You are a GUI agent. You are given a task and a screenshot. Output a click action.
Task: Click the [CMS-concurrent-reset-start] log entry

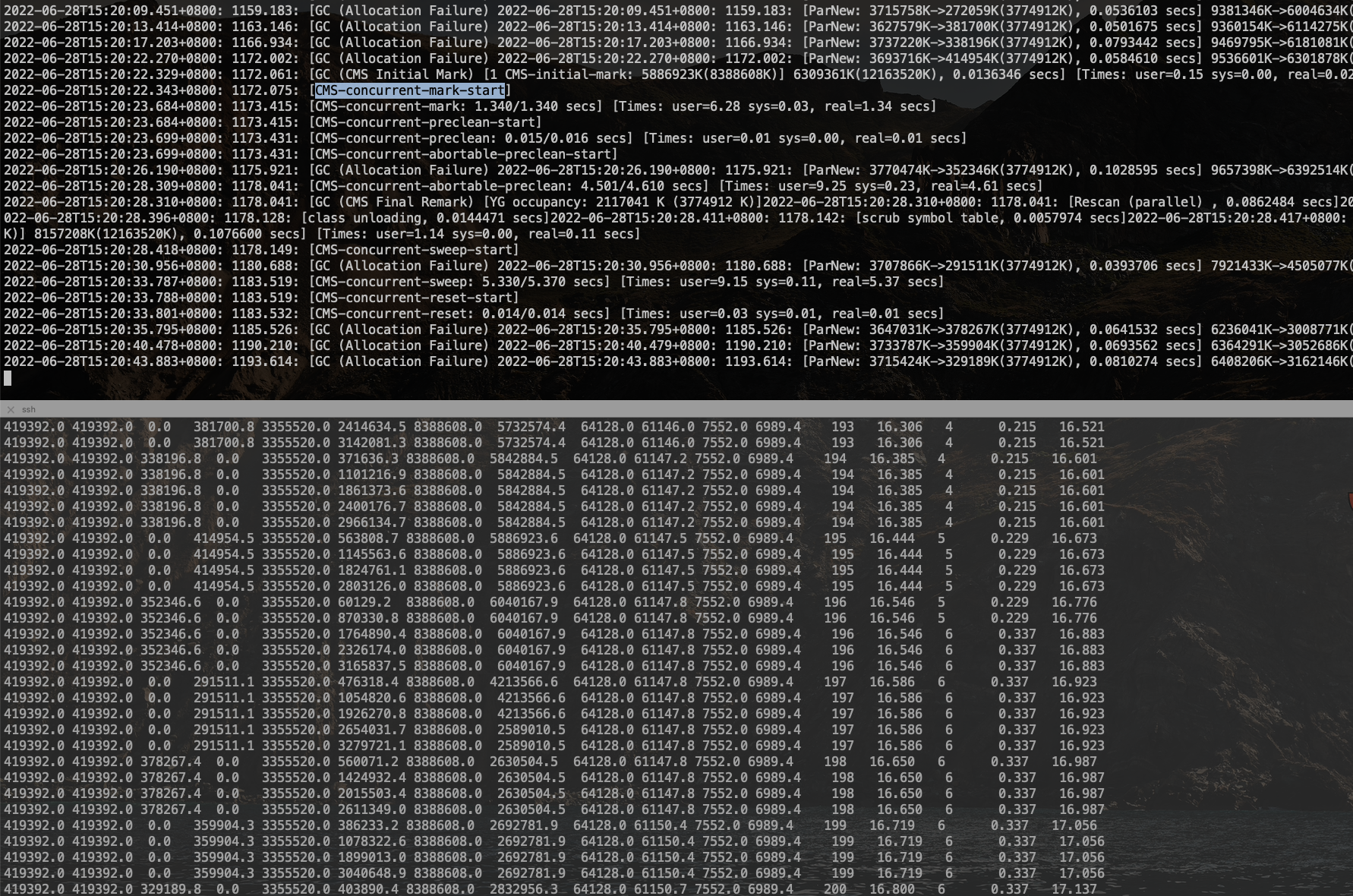tap(414, 298)
